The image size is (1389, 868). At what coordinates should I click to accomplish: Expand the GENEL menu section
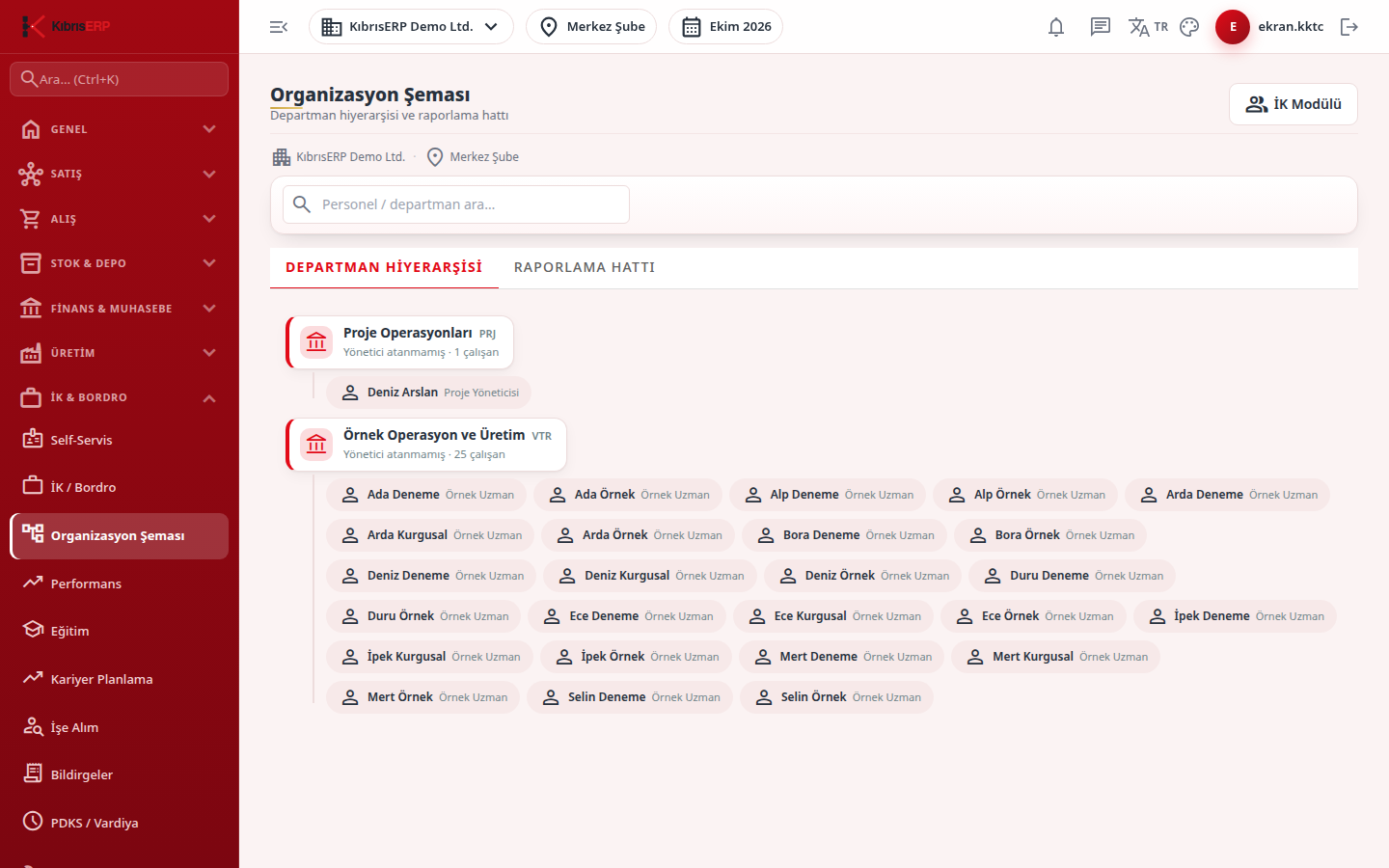tap(120, 129)
